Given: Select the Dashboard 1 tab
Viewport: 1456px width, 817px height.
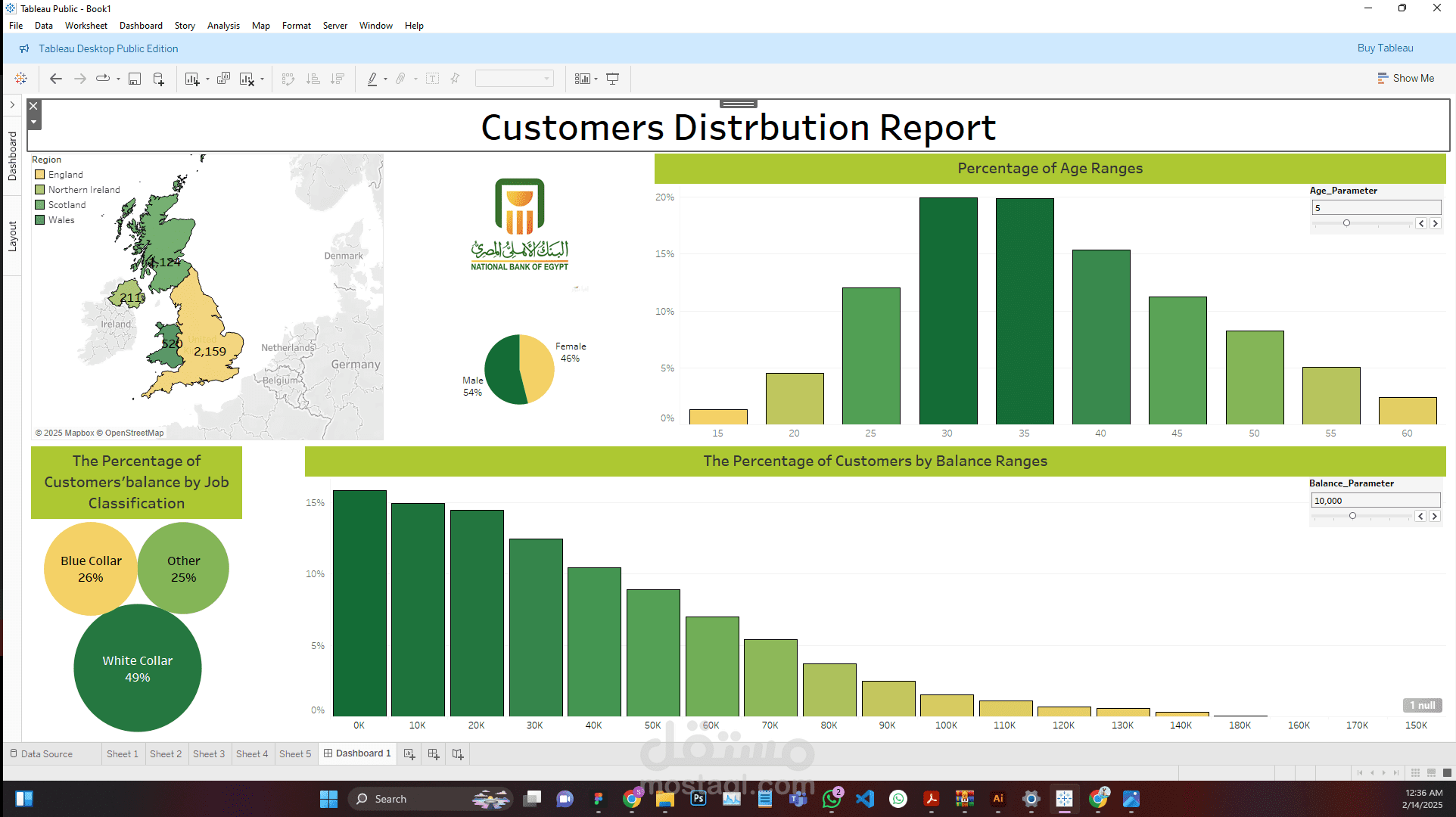Looking at the screenshot, I should click(357, 753).
